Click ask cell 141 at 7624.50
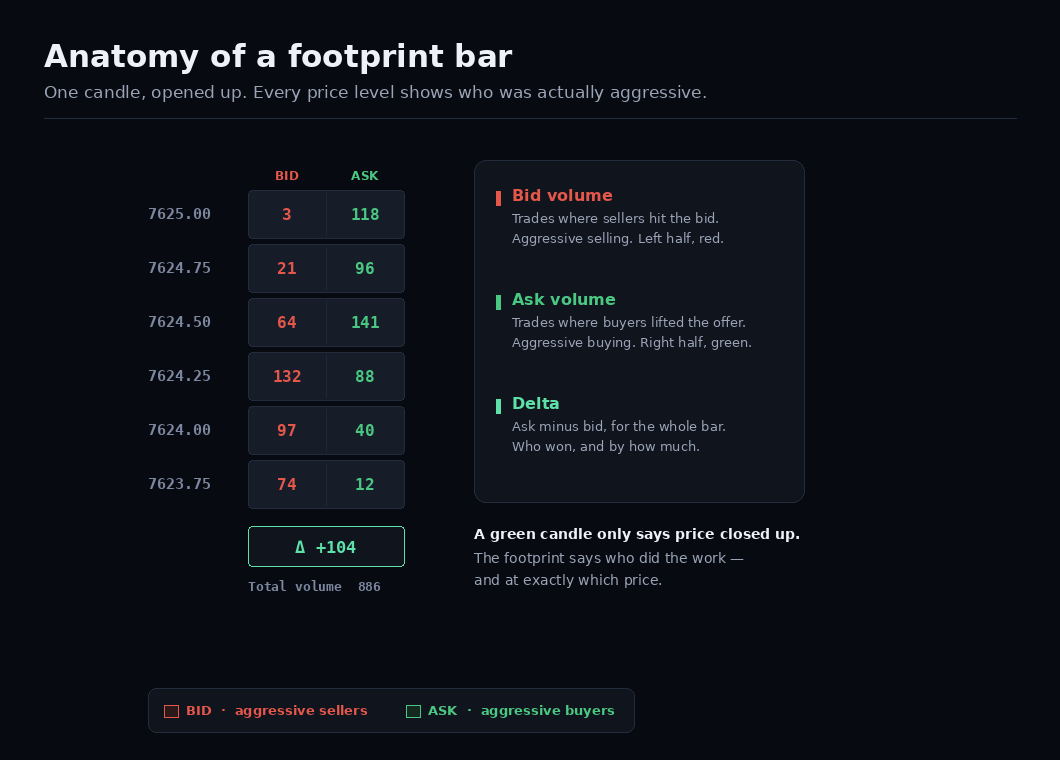 [366, 323]
